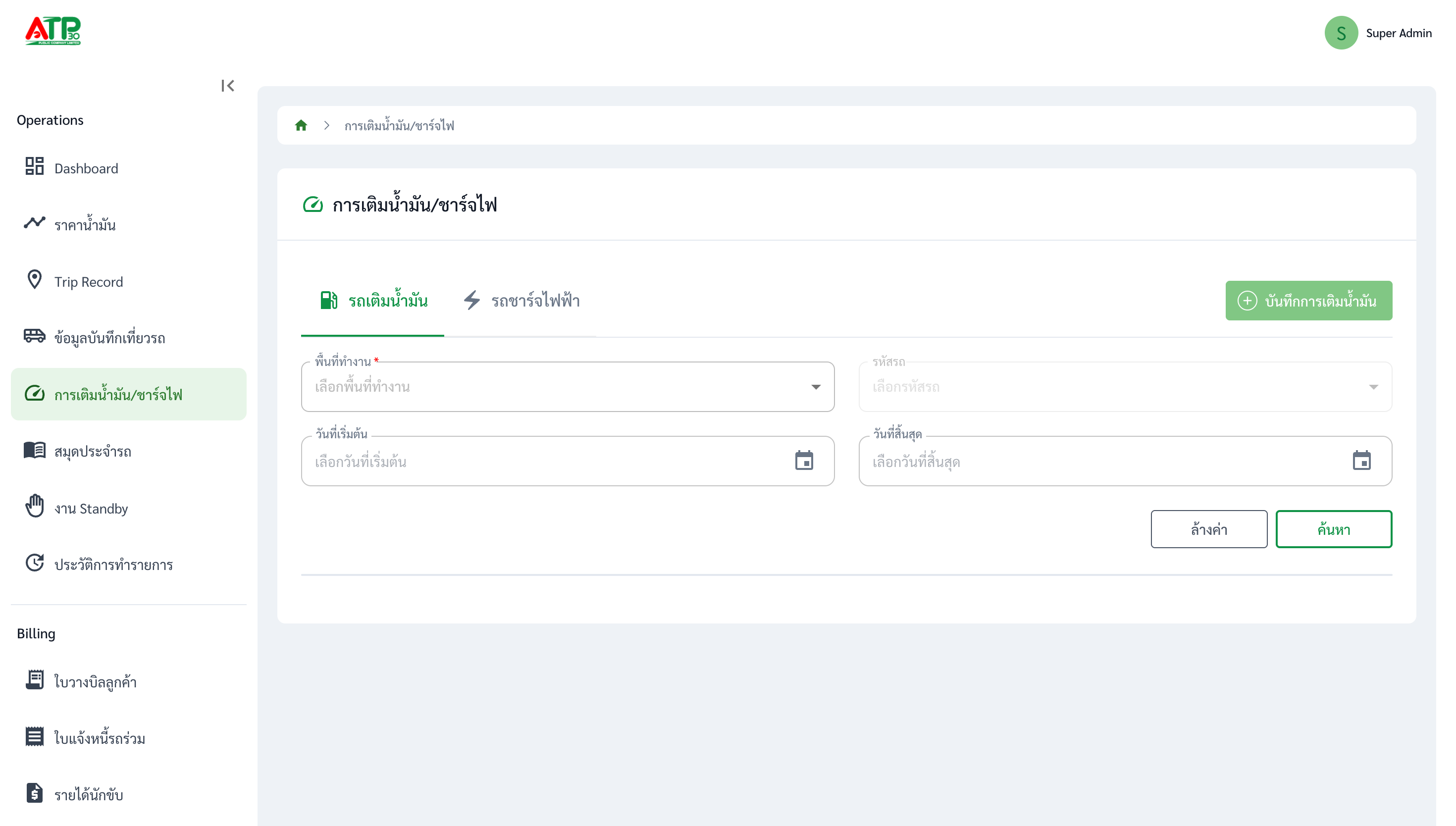Screen dimensions: 1456x826
Task: Click the green S user avatar
Action: pyautogui.click(x=1341, y=33)
